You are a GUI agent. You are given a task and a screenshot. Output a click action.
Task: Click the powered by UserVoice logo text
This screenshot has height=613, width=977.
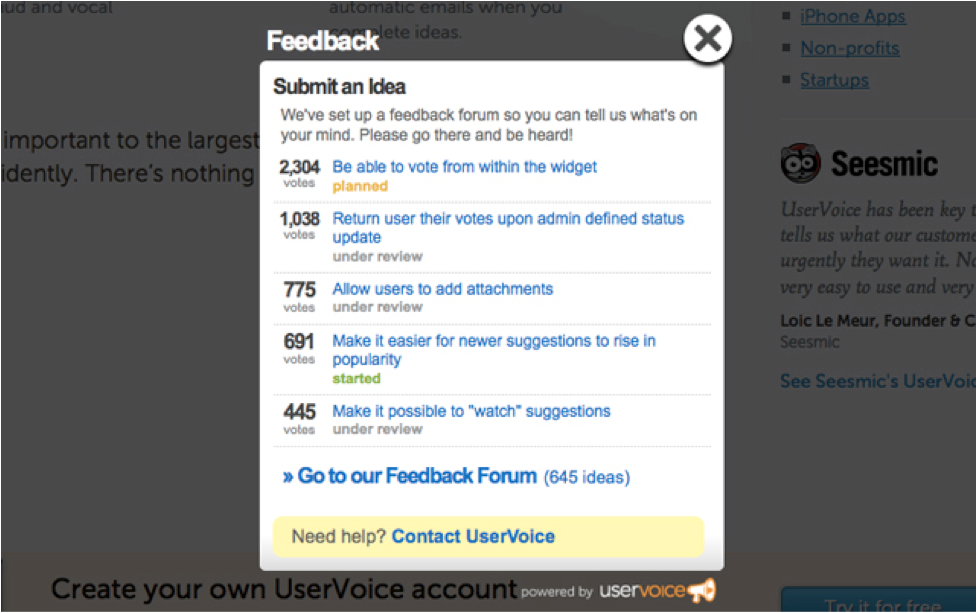tap(642, 591)
